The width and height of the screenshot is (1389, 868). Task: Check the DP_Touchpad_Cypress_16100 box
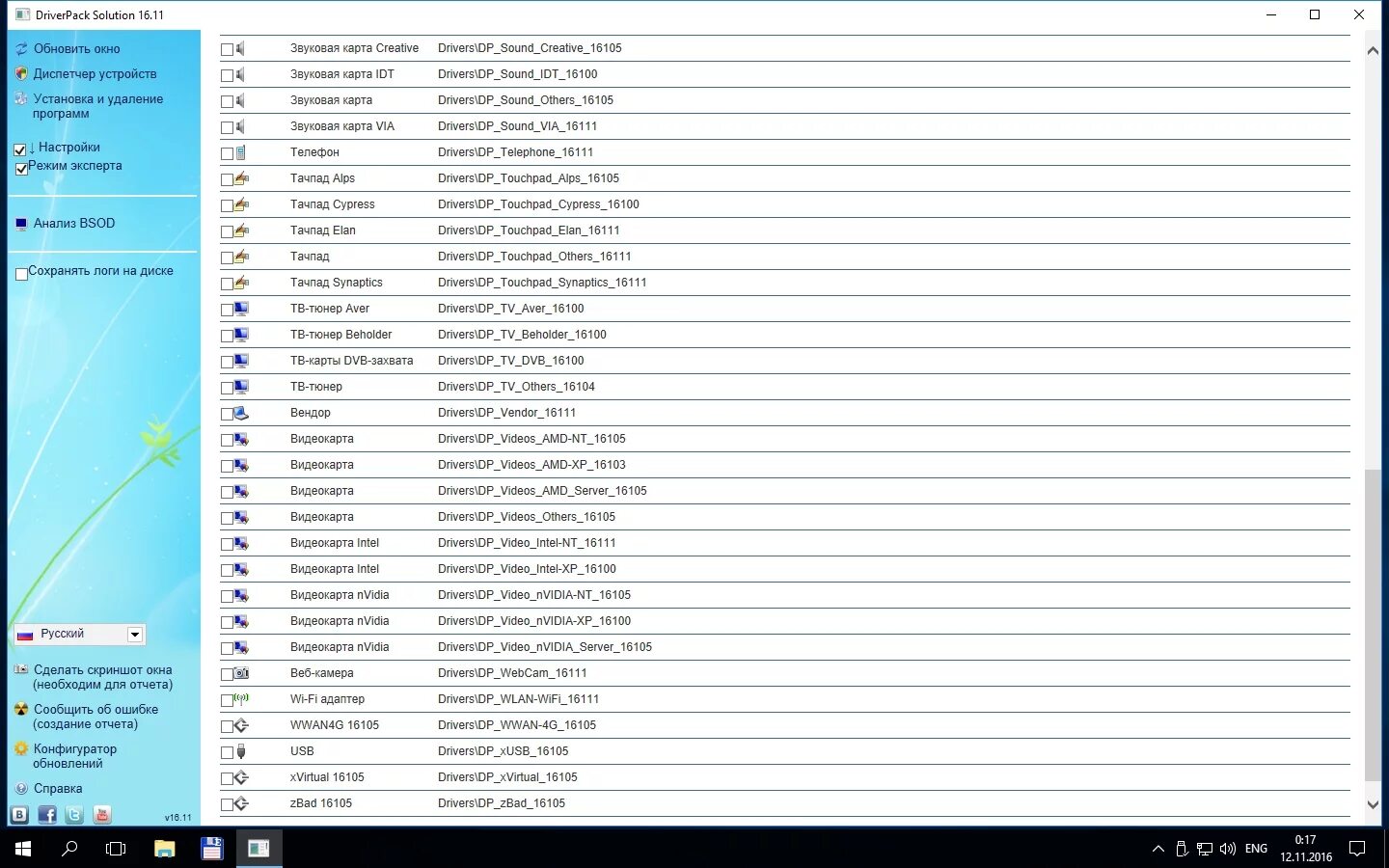coord(227,205)
